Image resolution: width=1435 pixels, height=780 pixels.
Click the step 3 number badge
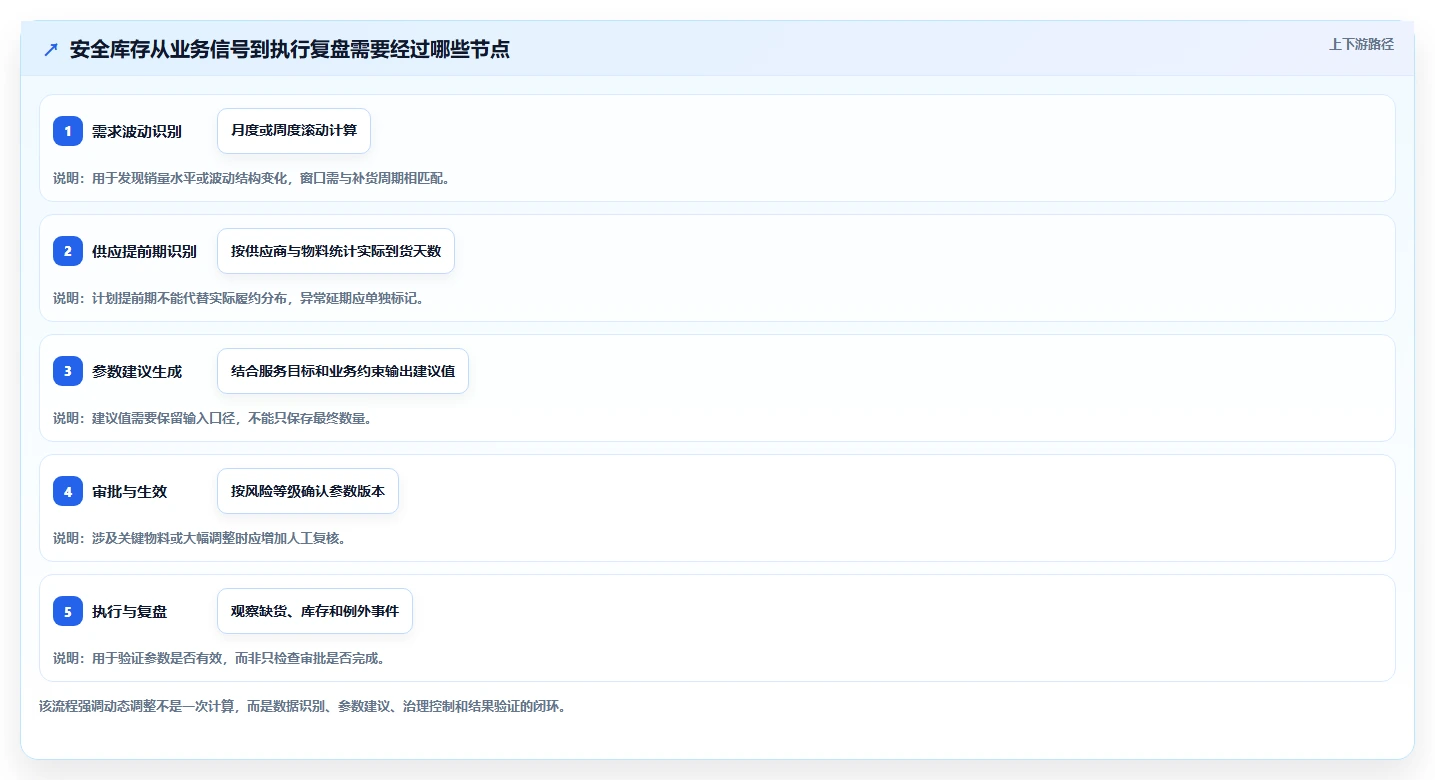click(x=68, y=371)
